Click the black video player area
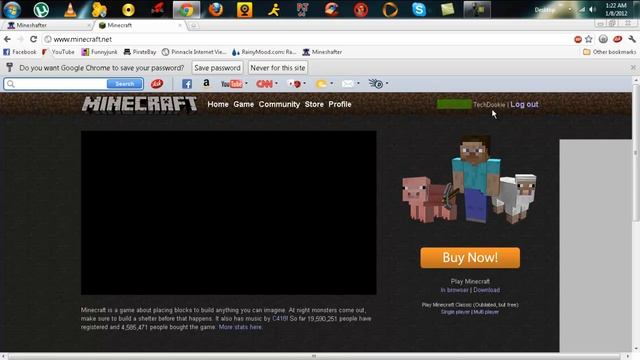Image resolution: width=640 pixels, height=360 pixels. 229,213
